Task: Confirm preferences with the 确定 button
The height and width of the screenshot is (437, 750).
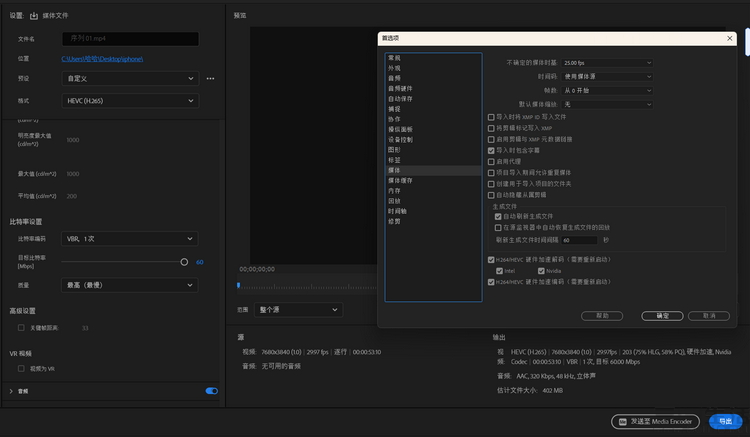Action: tap(662, 315)
